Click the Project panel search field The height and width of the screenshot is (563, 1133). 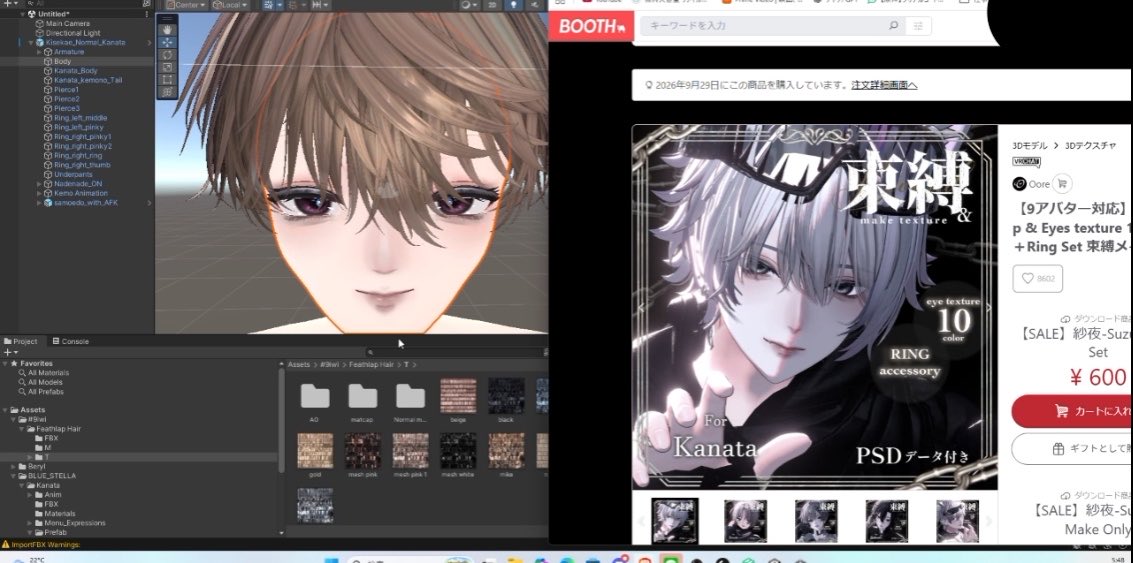(455, 352)
